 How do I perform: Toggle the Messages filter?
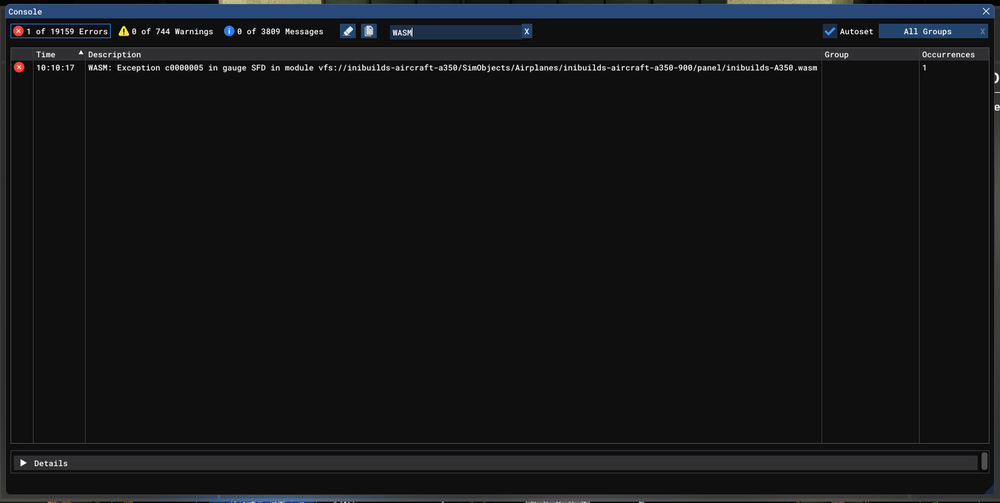[273, 32]
